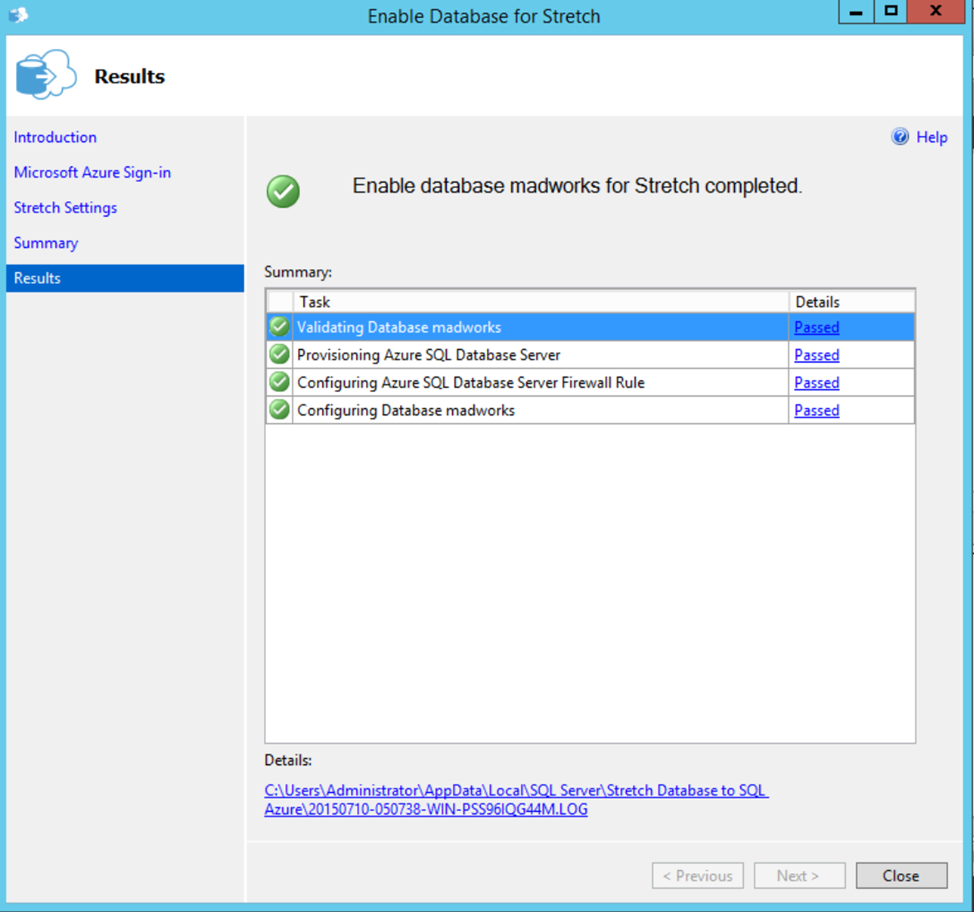Viewport: 974px width, 912px height.
Task: Open the Help link
Action: [x=932, y=137]
